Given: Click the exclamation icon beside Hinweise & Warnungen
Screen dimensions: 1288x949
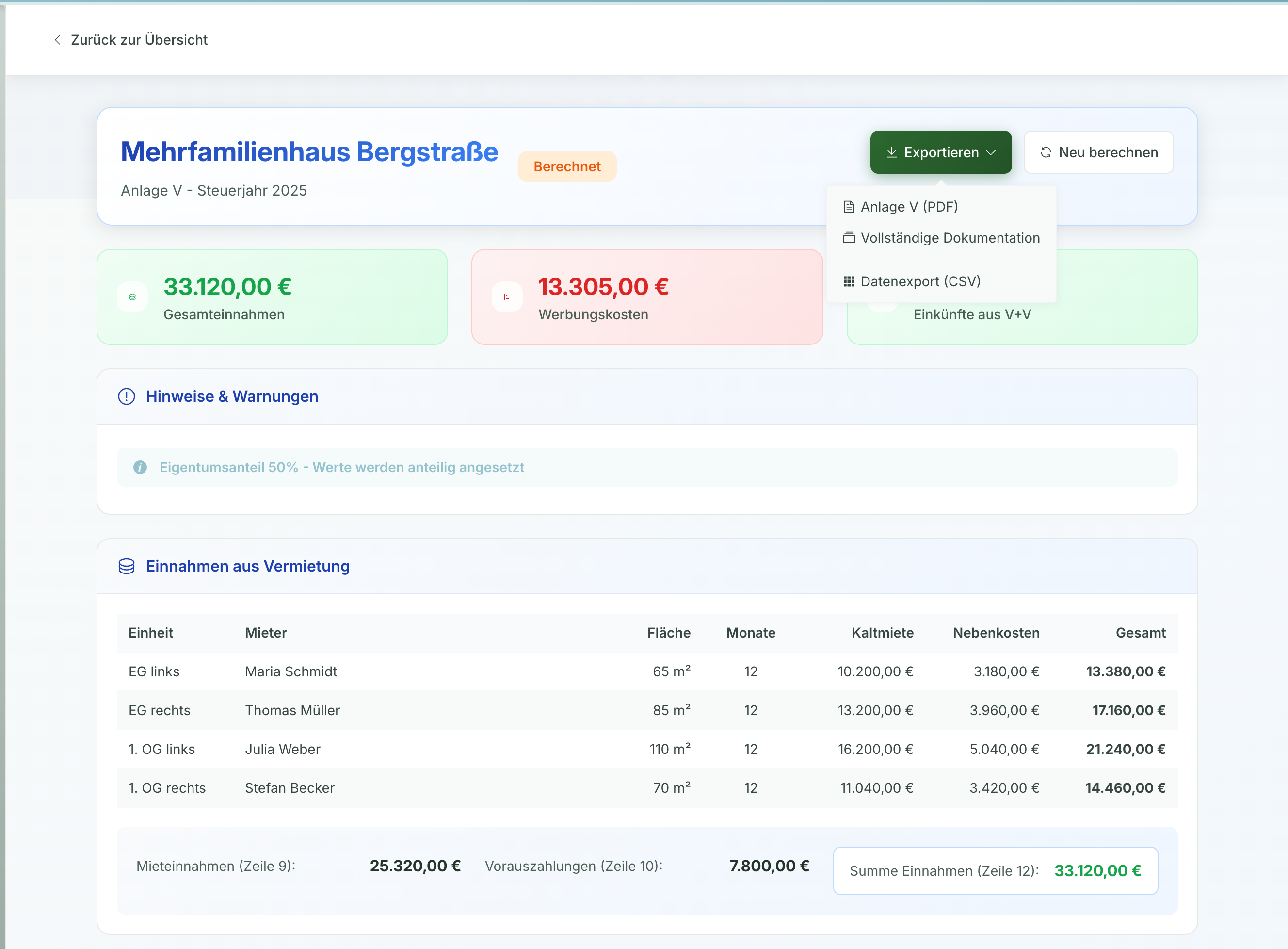Looking at the screenshot, I should 127,396.
